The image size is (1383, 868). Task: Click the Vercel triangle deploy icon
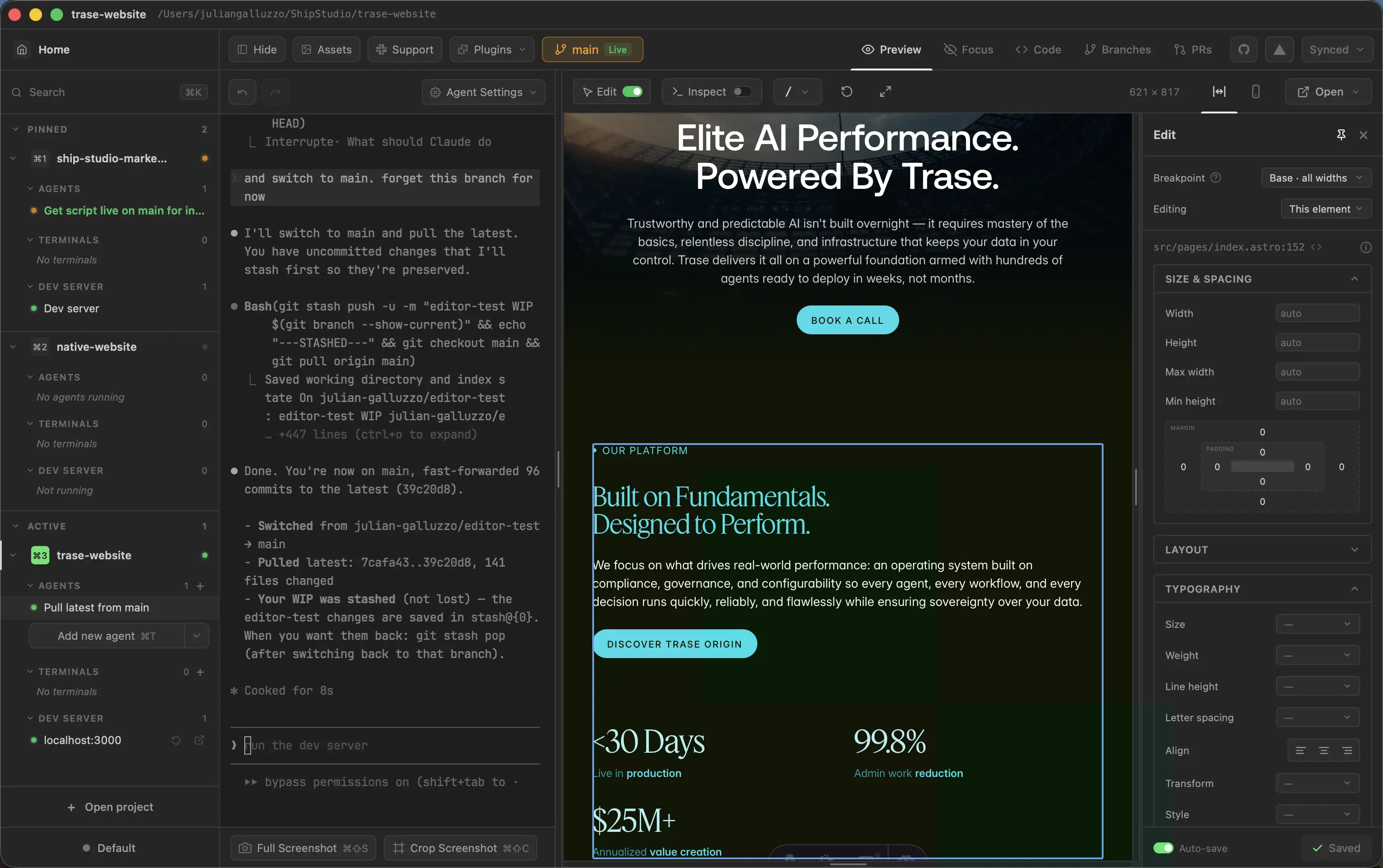click(x=1279, y=49)
